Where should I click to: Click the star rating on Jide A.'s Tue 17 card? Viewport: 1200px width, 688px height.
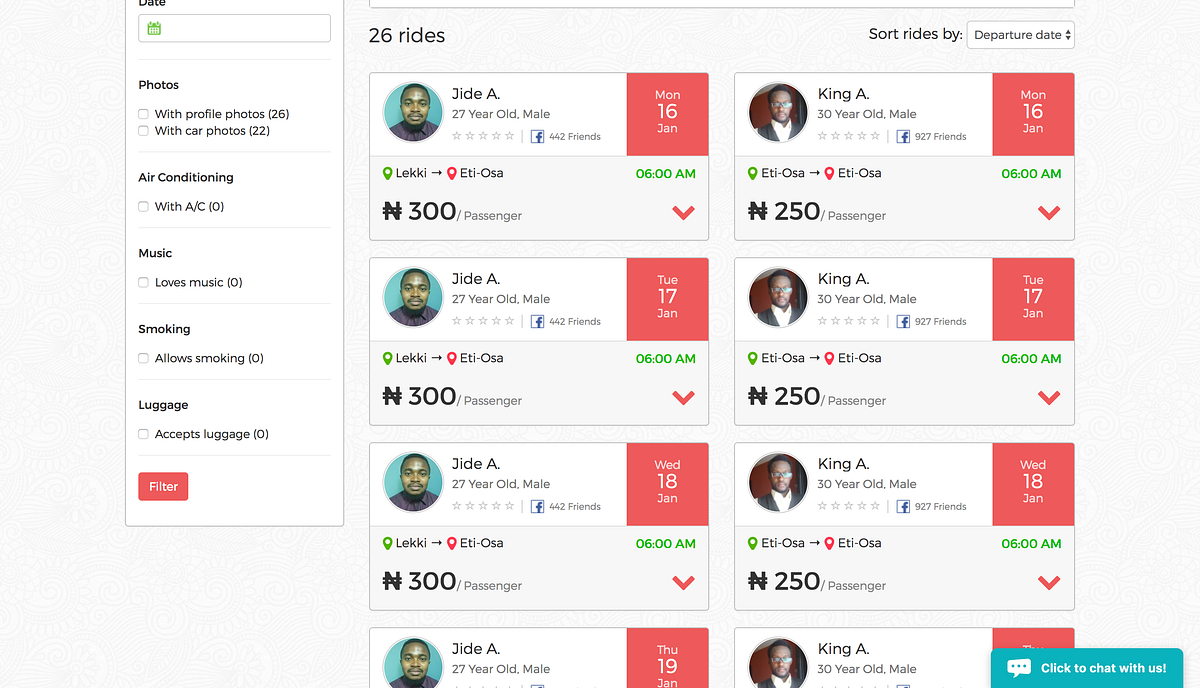(x=483, y=321)
